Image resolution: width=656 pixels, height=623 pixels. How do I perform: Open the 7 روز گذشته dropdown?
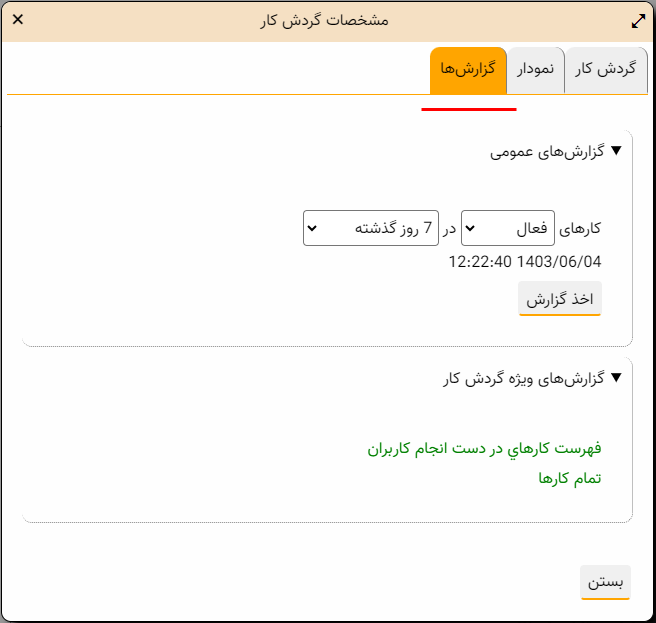pyautogui.click(x=371, y=228)
